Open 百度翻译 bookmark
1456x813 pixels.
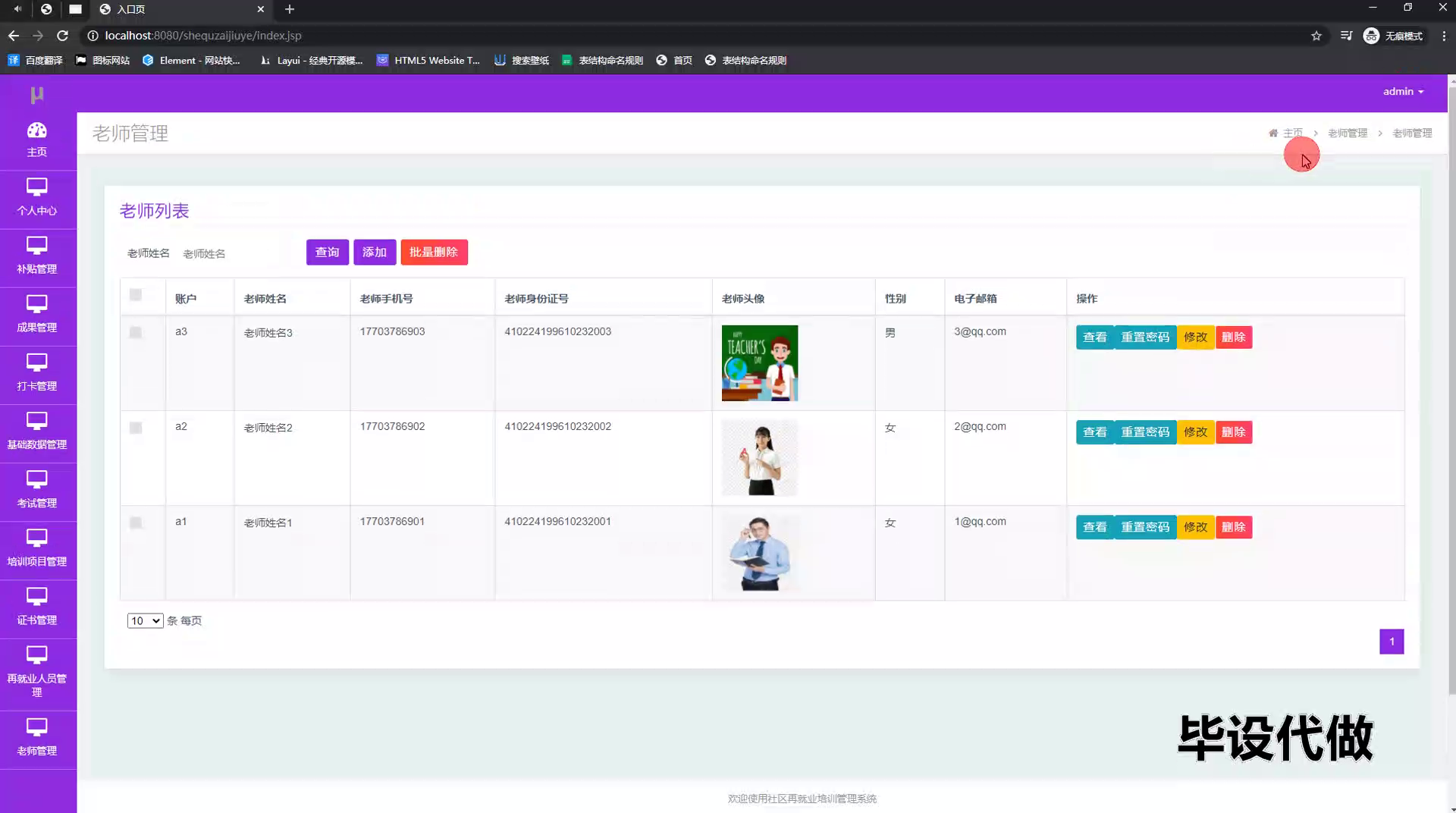coord(35,60)
